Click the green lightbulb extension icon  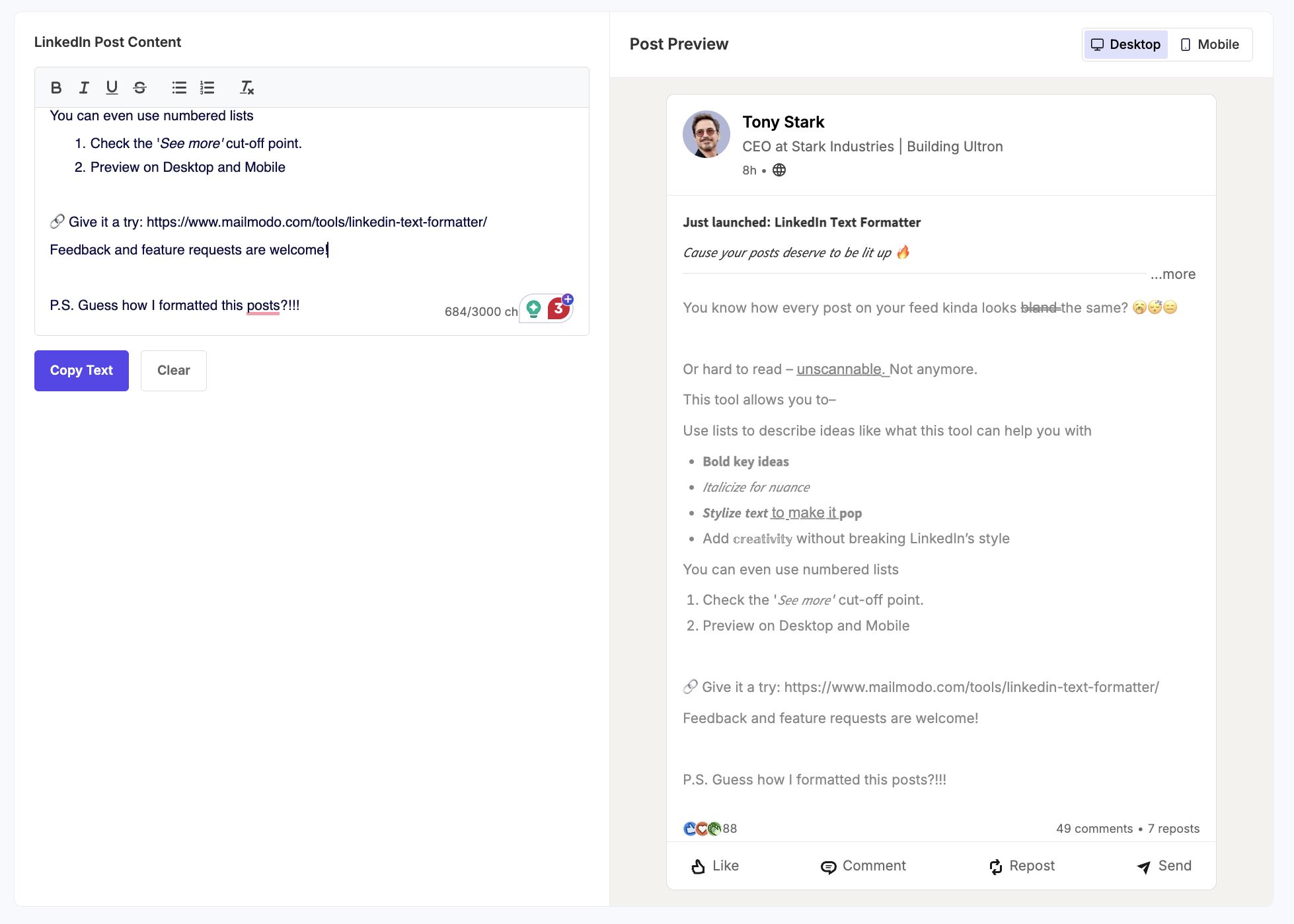[x=533, y=309]
